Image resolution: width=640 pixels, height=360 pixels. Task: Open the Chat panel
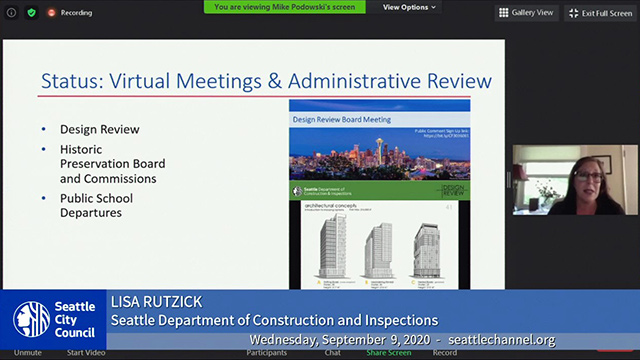[333, 353]
